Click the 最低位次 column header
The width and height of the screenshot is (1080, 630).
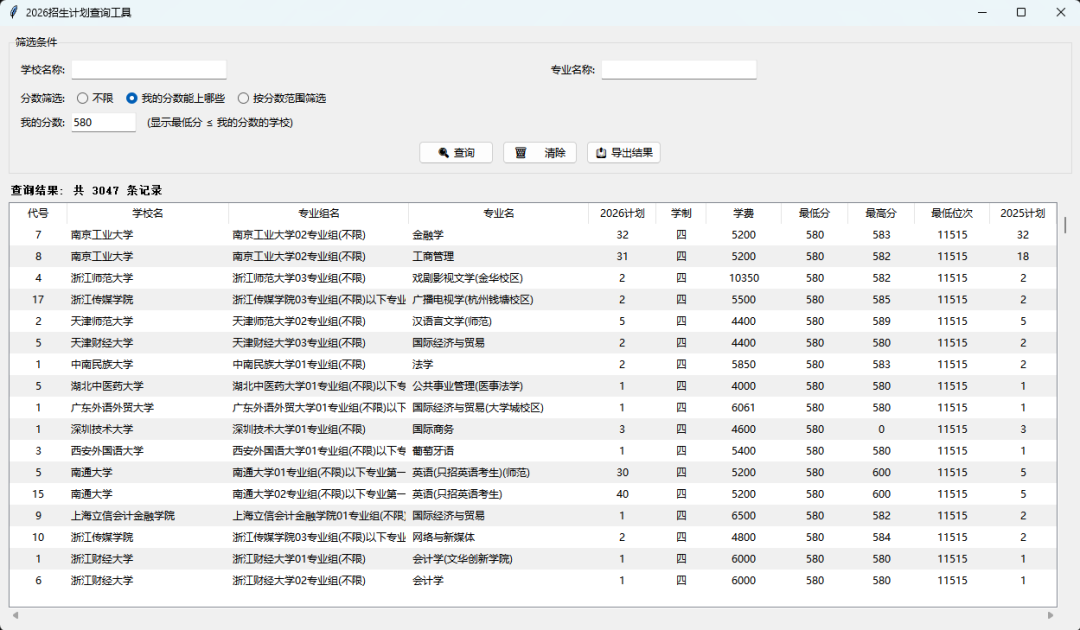click(x=952, y=213)
